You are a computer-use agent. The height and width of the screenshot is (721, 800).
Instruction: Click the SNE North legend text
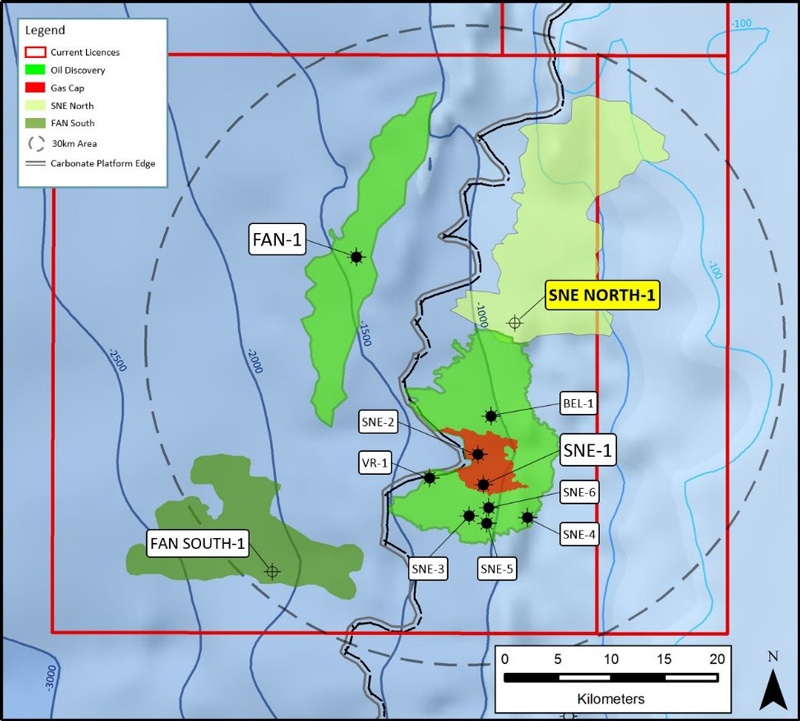pyautogui.click(x=72, y=106)
